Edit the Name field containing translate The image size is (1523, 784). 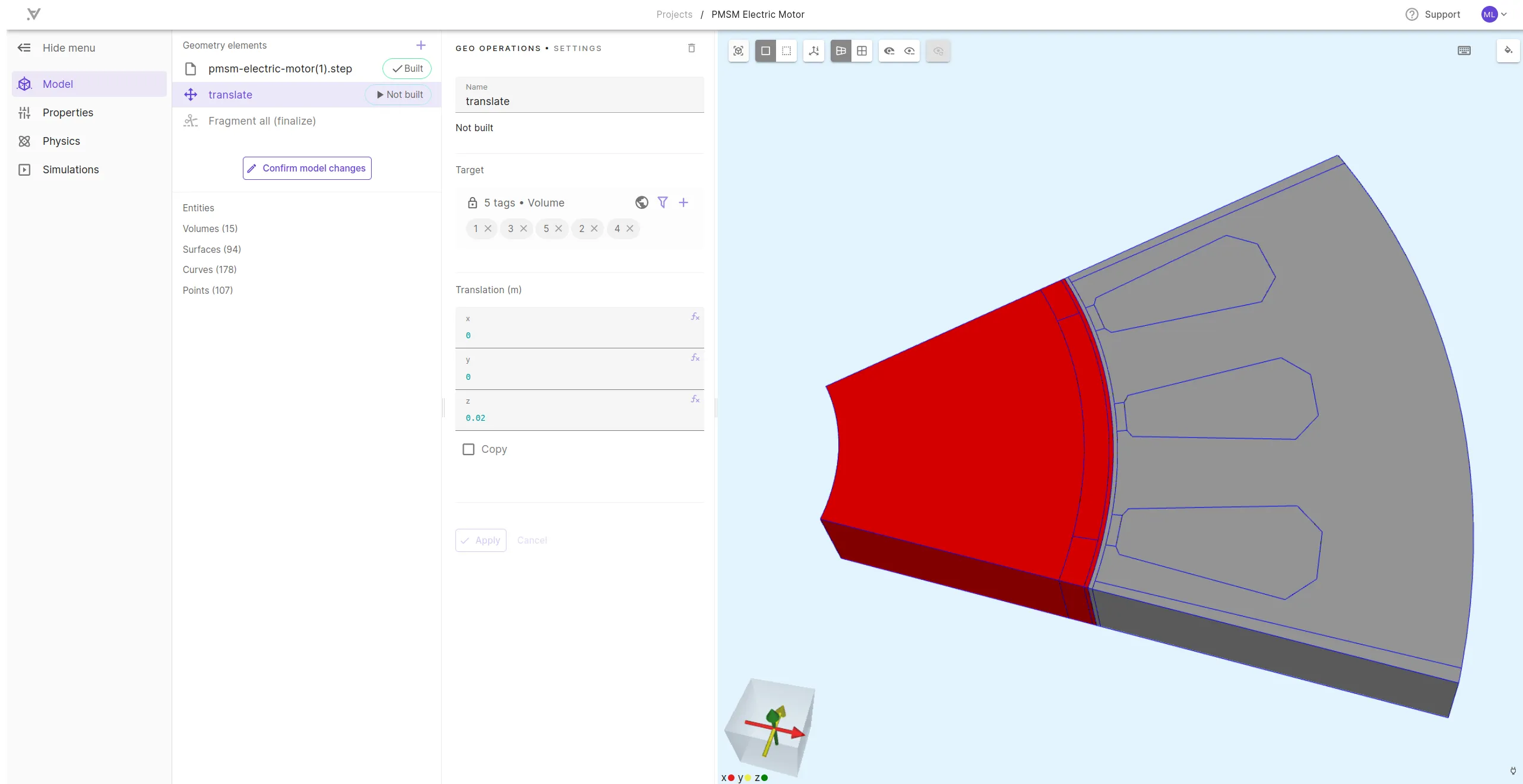(580, 95)
